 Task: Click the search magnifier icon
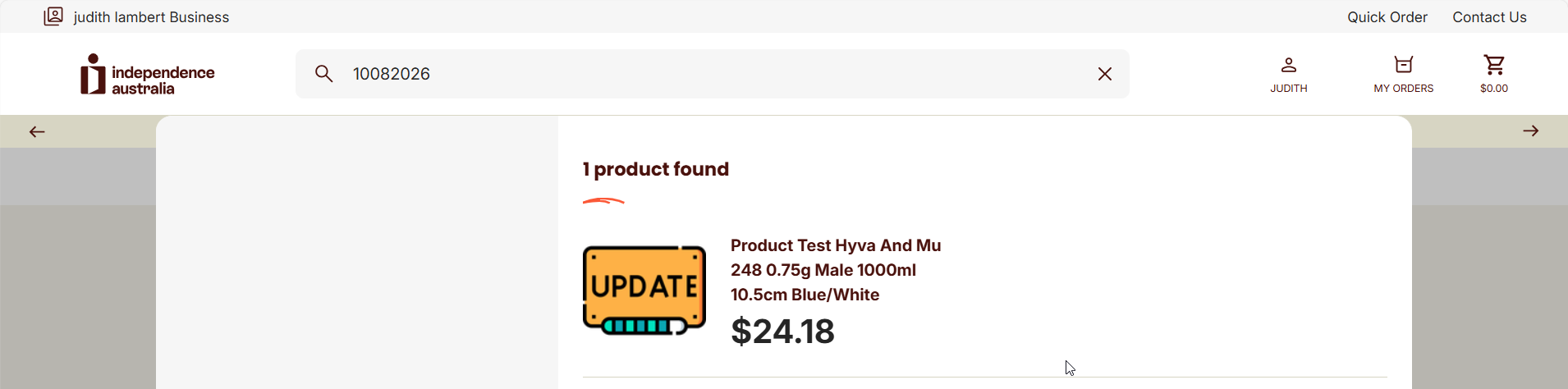click(324, 74)
